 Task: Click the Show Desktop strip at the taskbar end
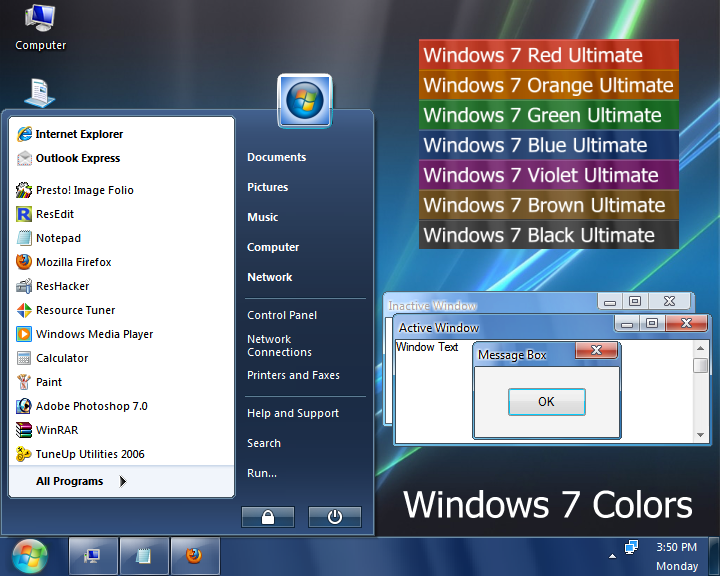pyautogui.click(x=715, y=556)
